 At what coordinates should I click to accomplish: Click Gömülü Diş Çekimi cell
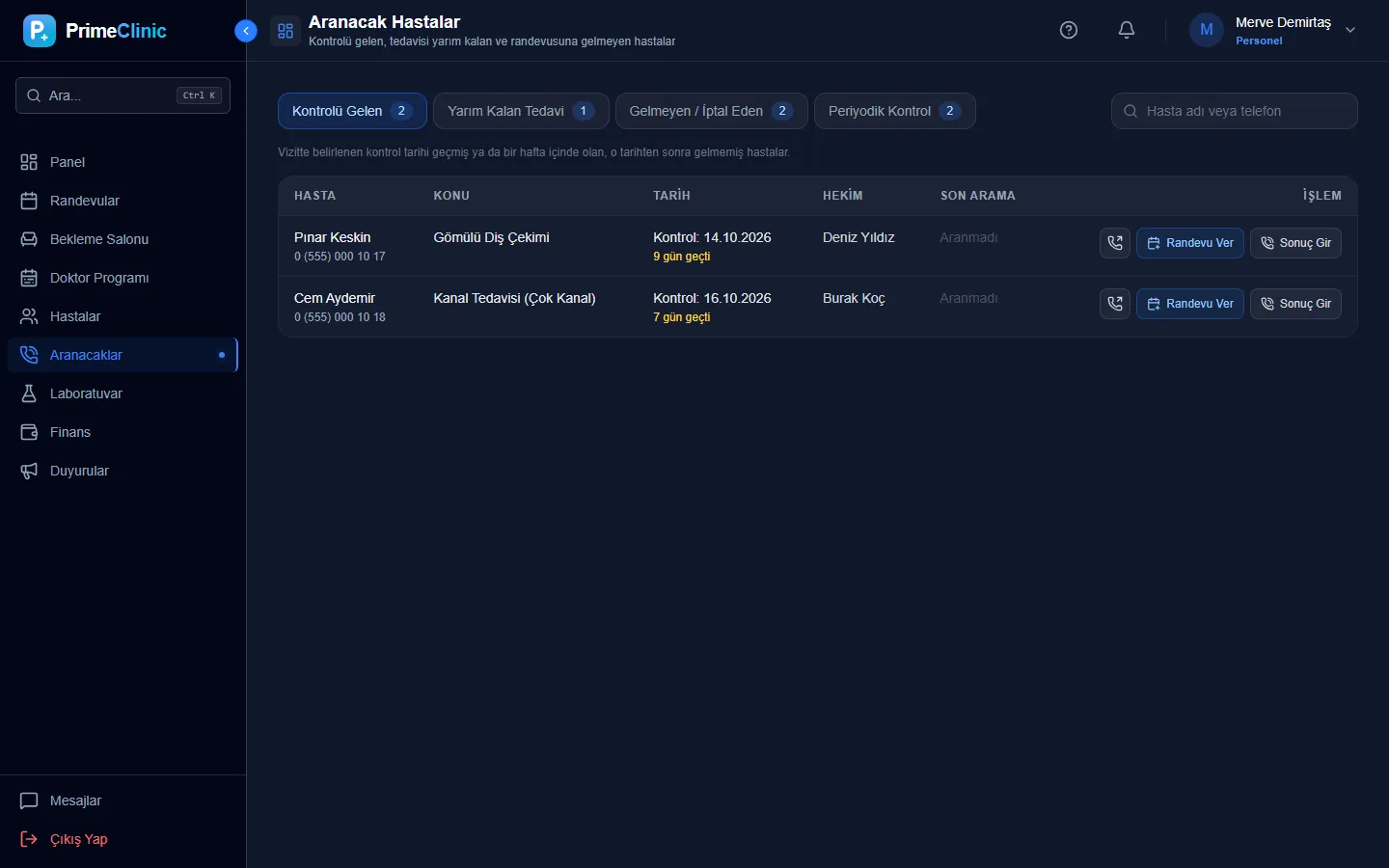(492, 237)
